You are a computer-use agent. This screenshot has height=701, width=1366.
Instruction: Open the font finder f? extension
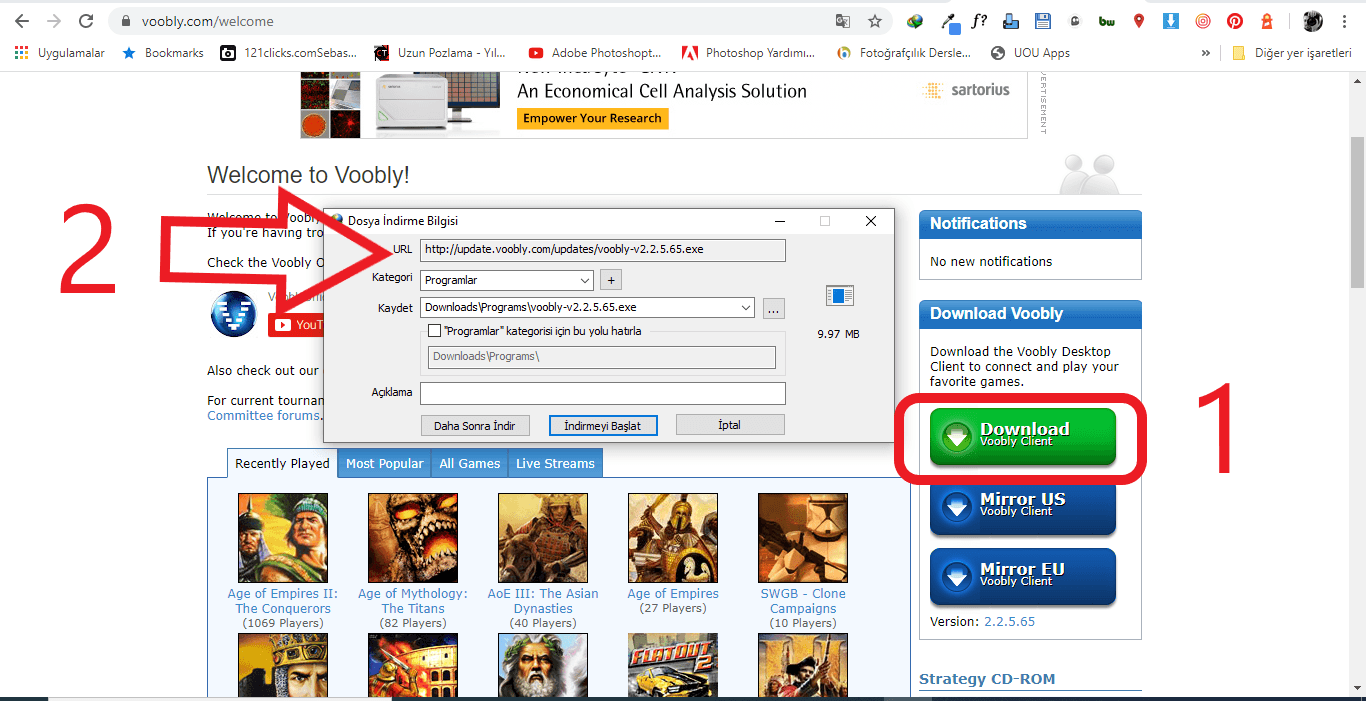979,21
